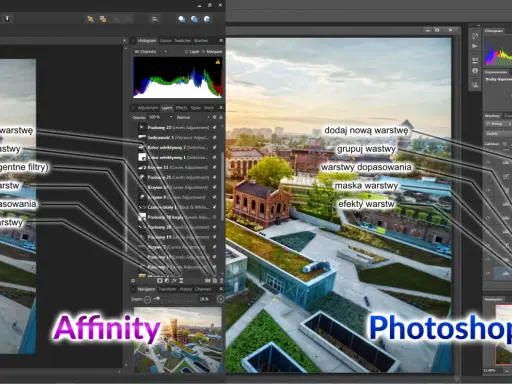The image size is (512, 384).
Task: Toggle visibility checkbox of Poziomy 22 layer
Action: point(215,127)
